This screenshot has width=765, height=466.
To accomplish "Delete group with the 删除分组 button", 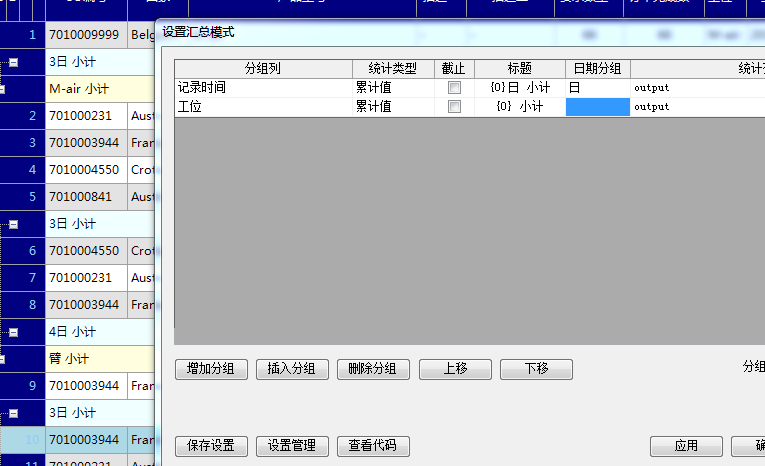I will [373, 369].
